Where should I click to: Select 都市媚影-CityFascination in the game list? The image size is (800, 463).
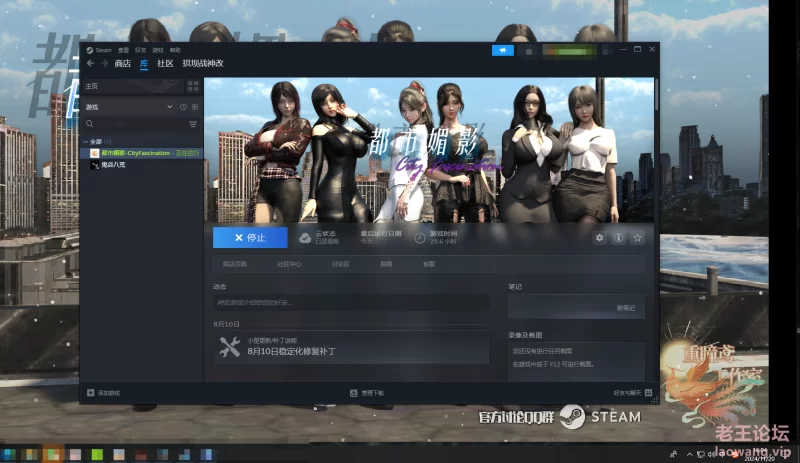click(x=141, y=153)
